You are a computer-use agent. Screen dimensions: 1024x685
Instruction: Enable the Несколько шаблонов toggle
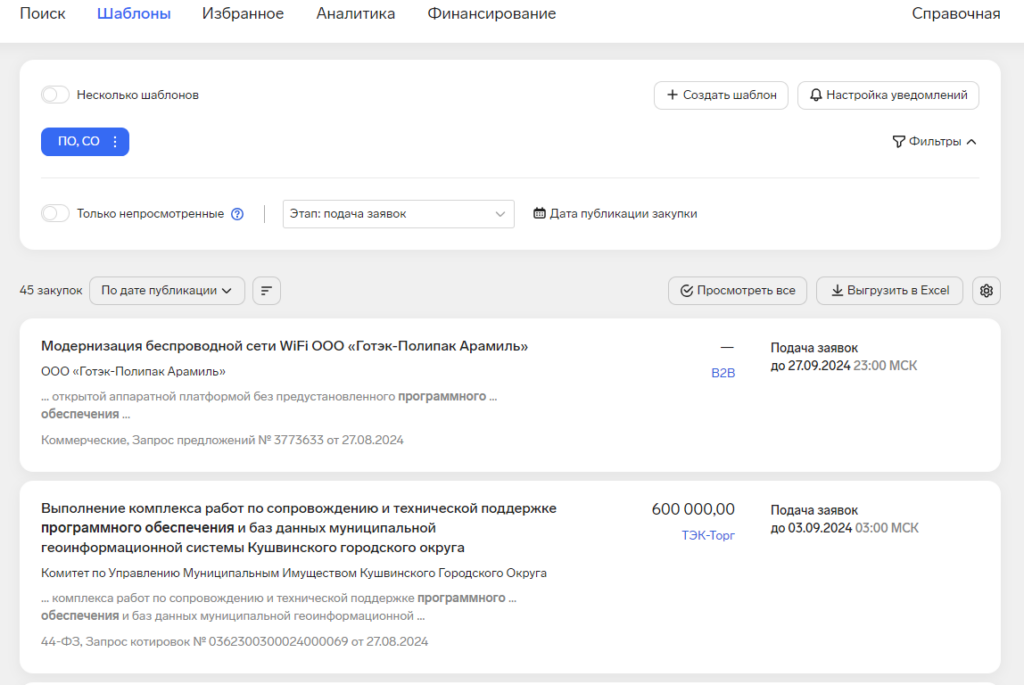pos(56,95)
